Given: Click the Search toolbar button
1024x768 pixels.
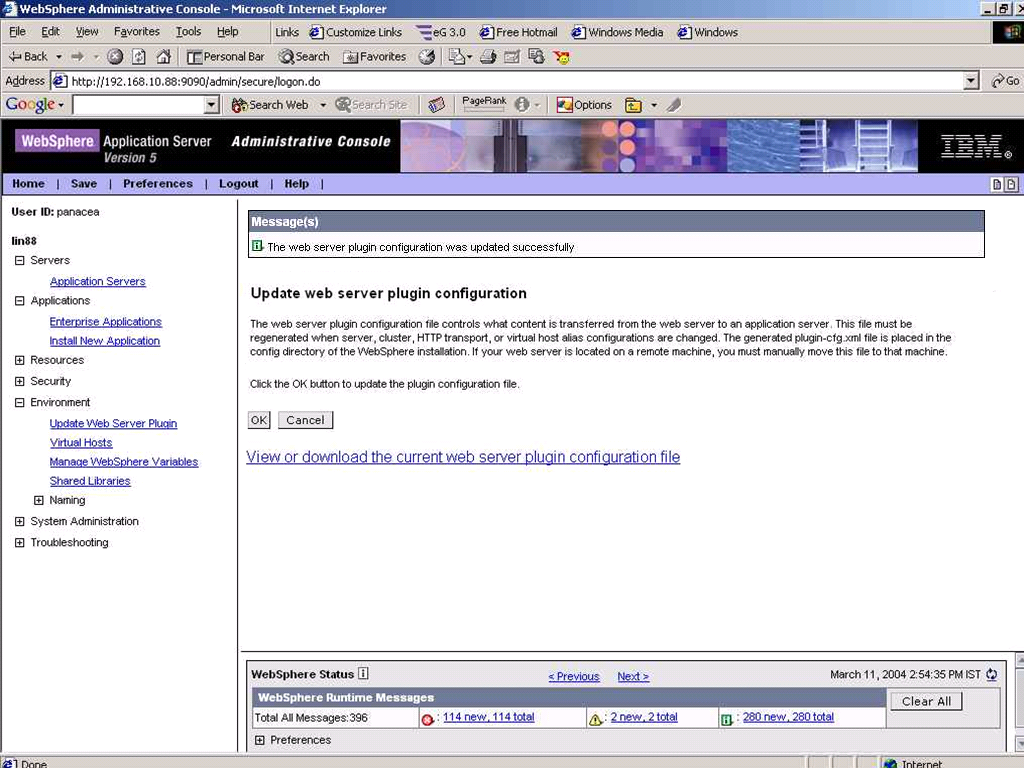Looking at the screenshot, I should click(x=304, y=57).
